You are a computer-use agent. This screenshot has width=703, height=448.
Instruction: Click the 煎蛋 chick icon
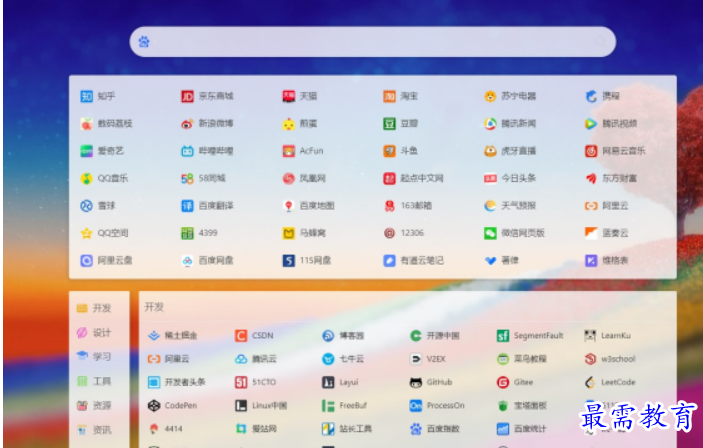(x=288, y=123)
